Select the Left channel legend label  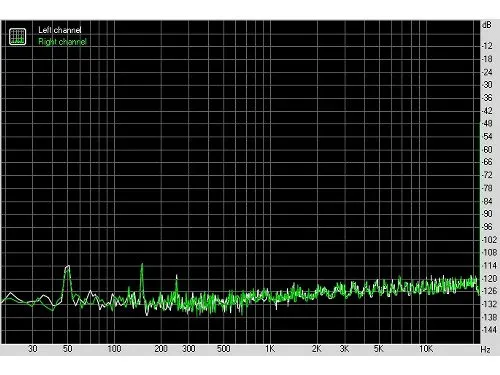(60, 30)
